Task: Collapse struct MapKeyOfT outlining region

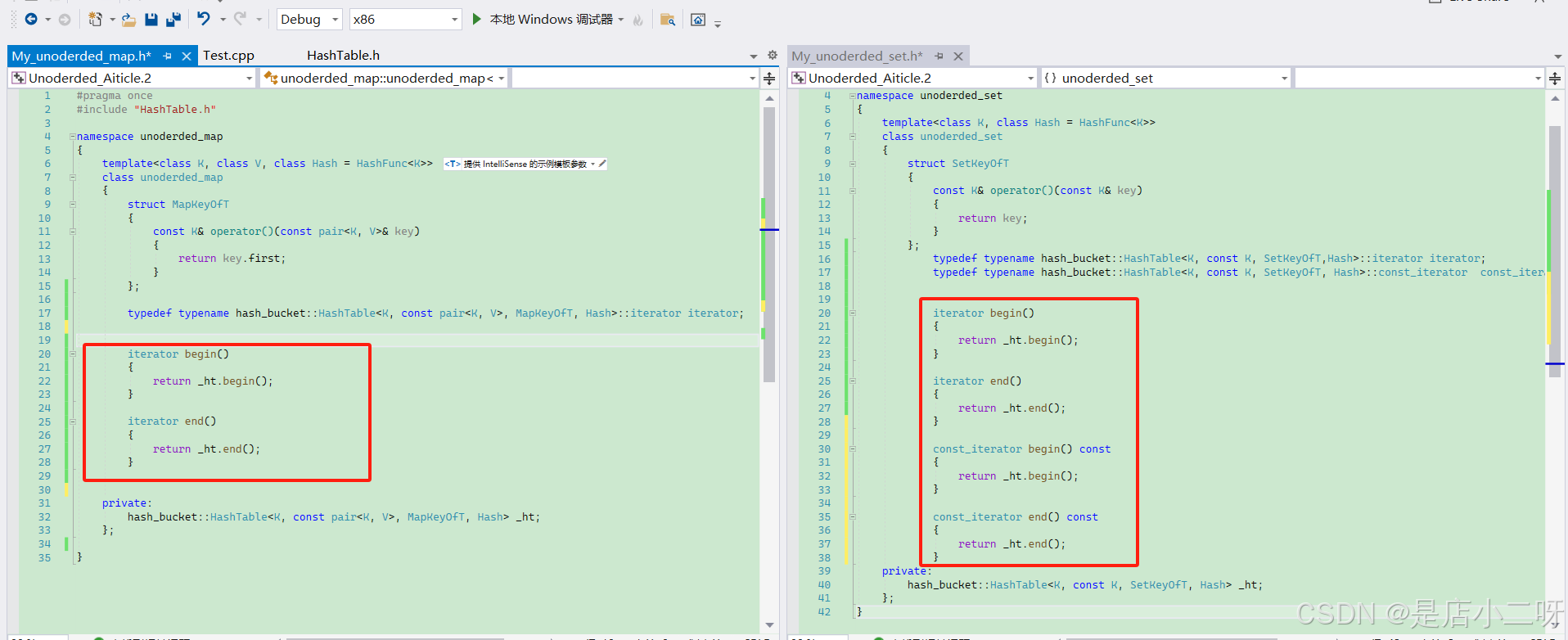Action: point(72,205)
